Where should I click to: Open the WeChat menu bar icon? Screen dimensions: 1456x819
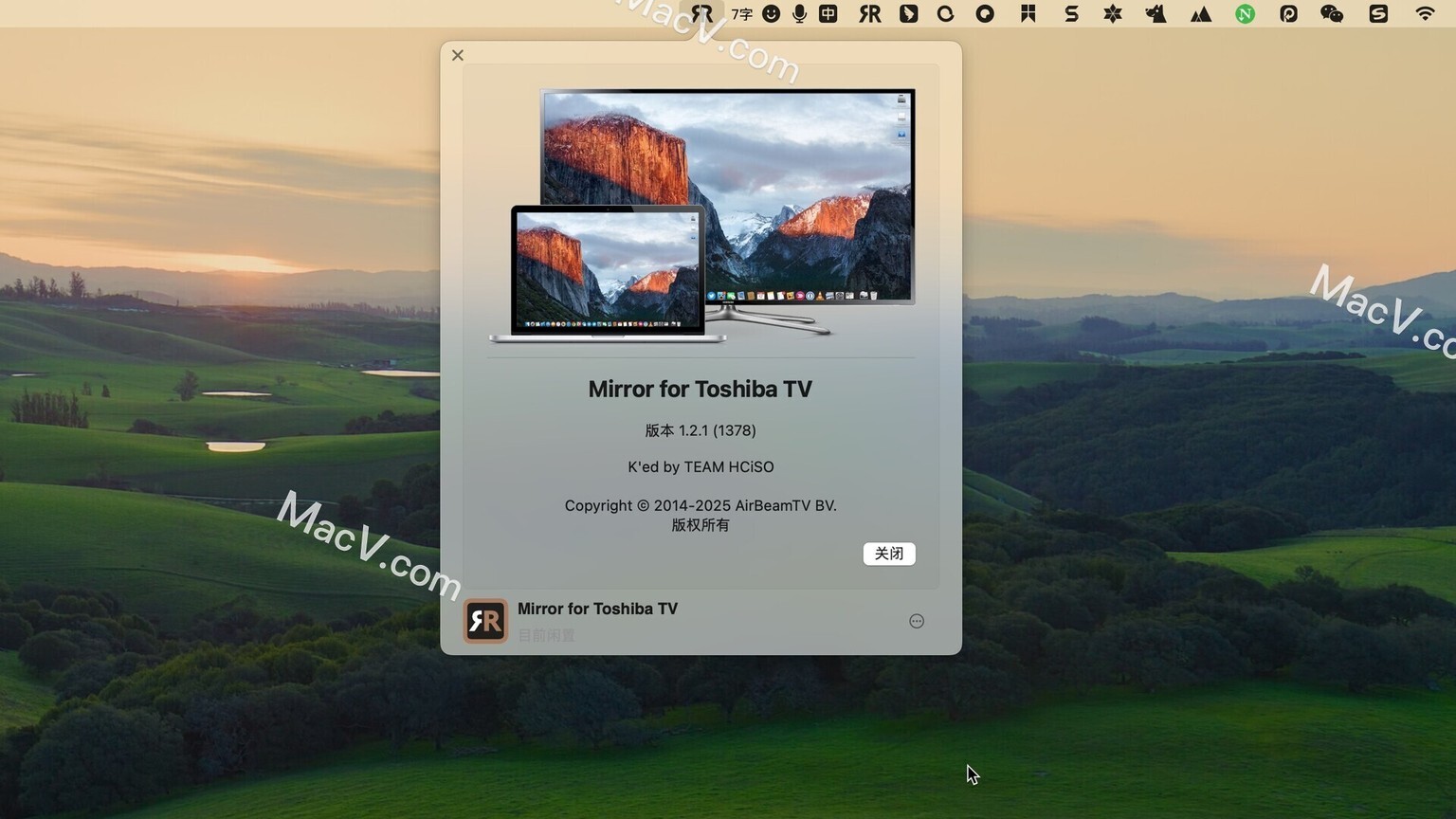pyautogui.click(x=1332, y=13)
